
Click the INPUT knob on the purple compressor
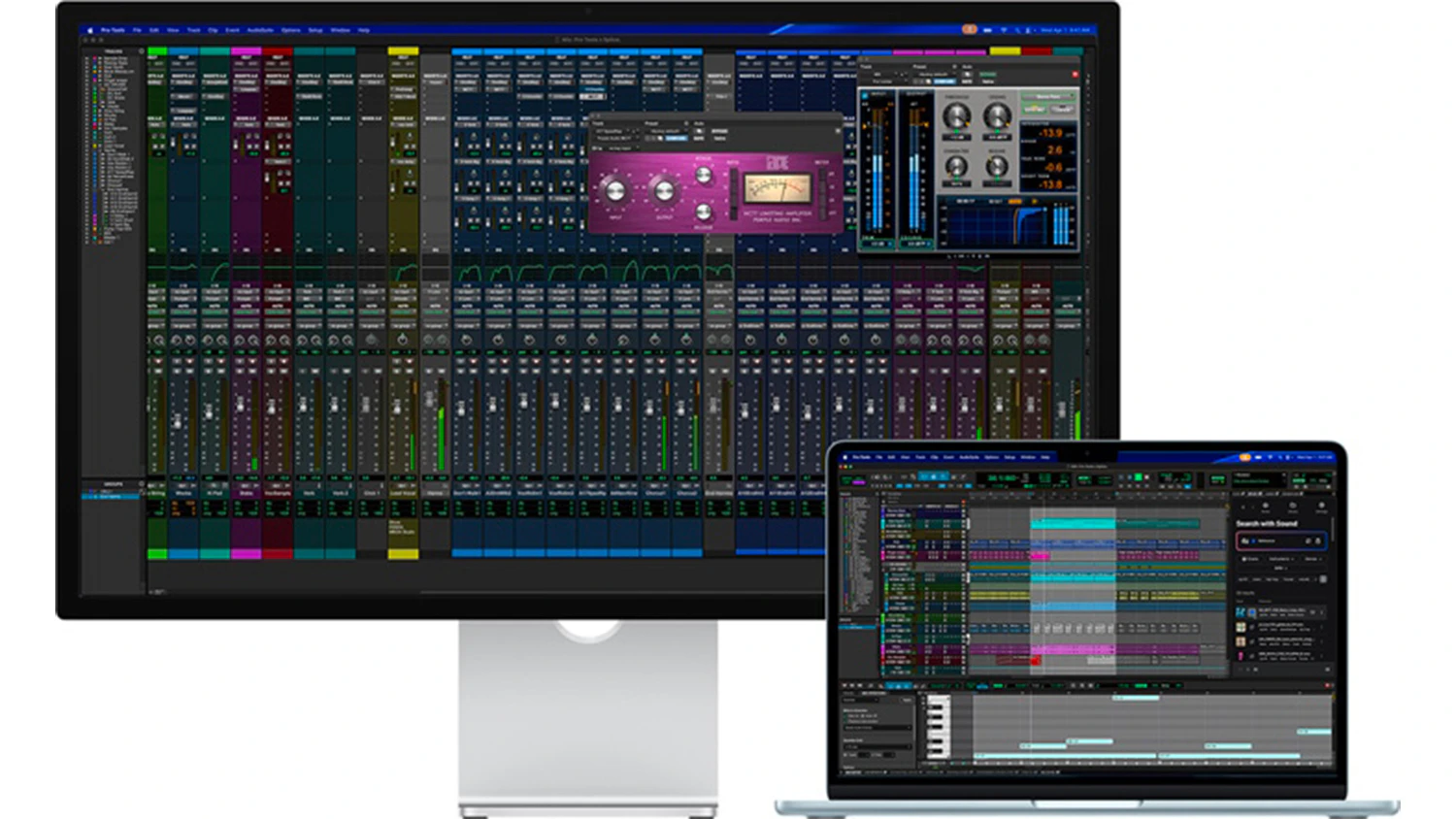click(x=615, y=190)
